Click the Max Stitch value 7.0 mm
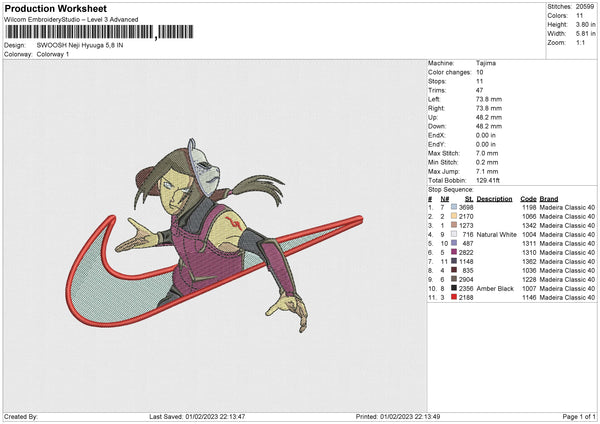The image size is (600, 424). (x=487, y=153)
